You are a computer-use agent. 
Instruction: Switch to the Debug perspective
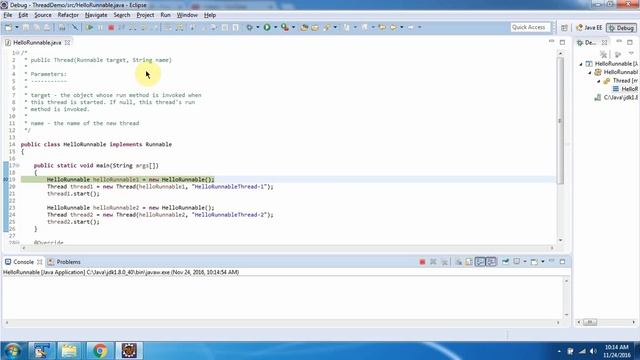621,28
